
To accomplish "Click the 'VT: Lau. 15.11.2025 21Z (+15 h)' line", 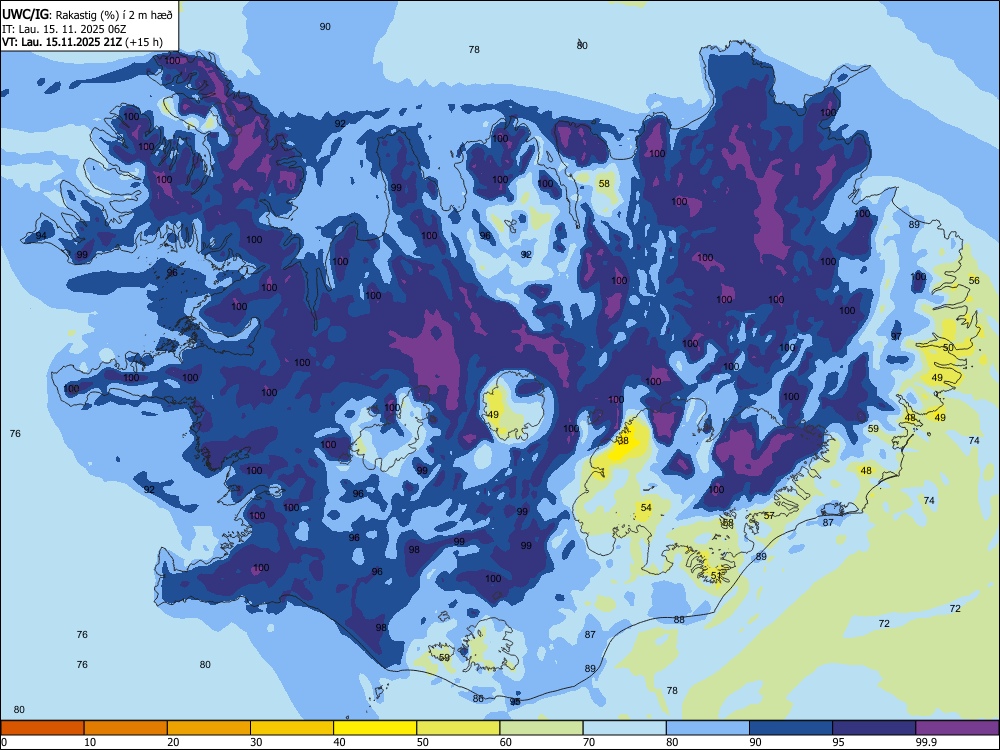I will [x=82, y=42].
